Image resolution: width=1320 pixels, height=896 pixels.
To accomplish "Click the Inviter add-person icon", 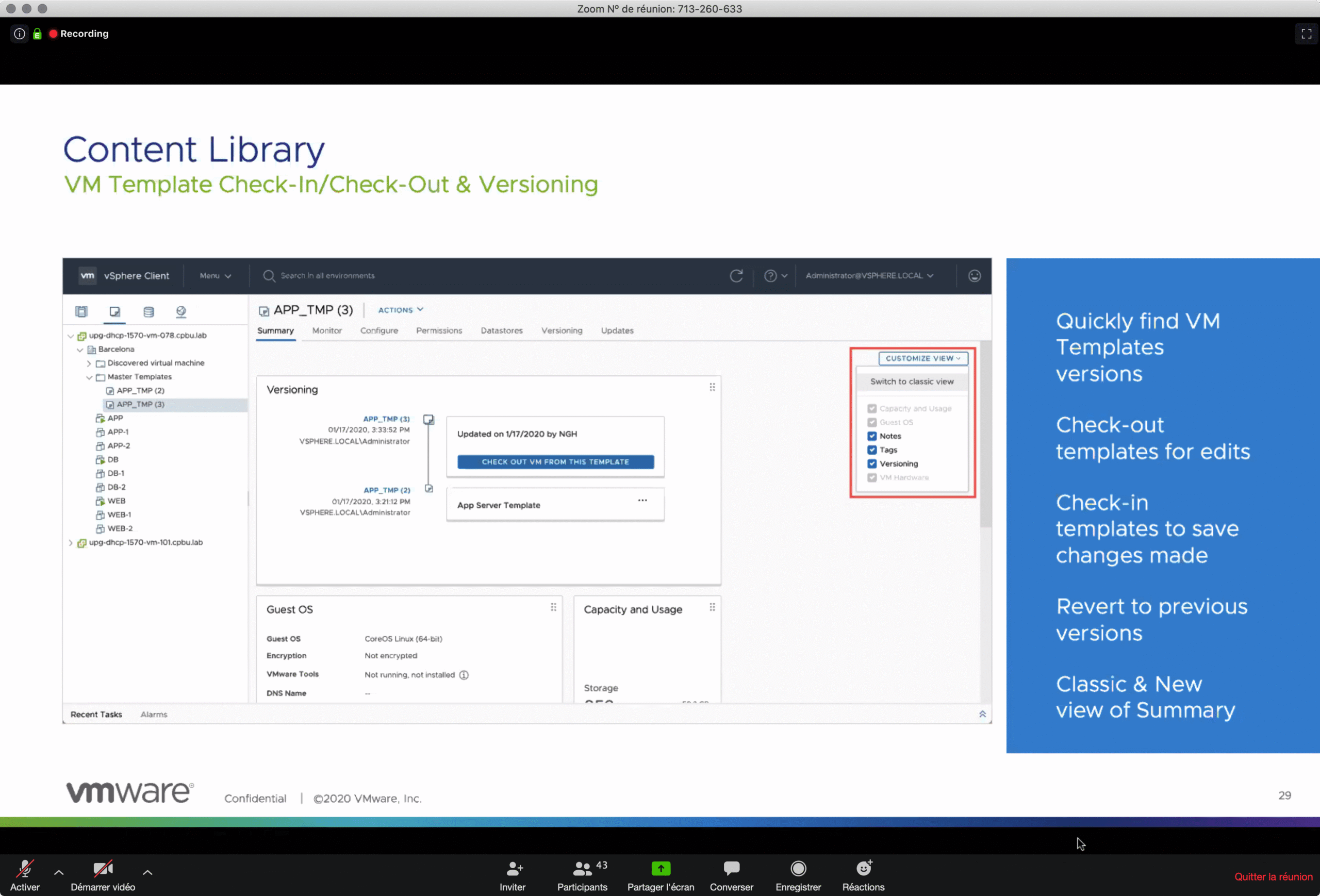I will (x=513, y=869).
